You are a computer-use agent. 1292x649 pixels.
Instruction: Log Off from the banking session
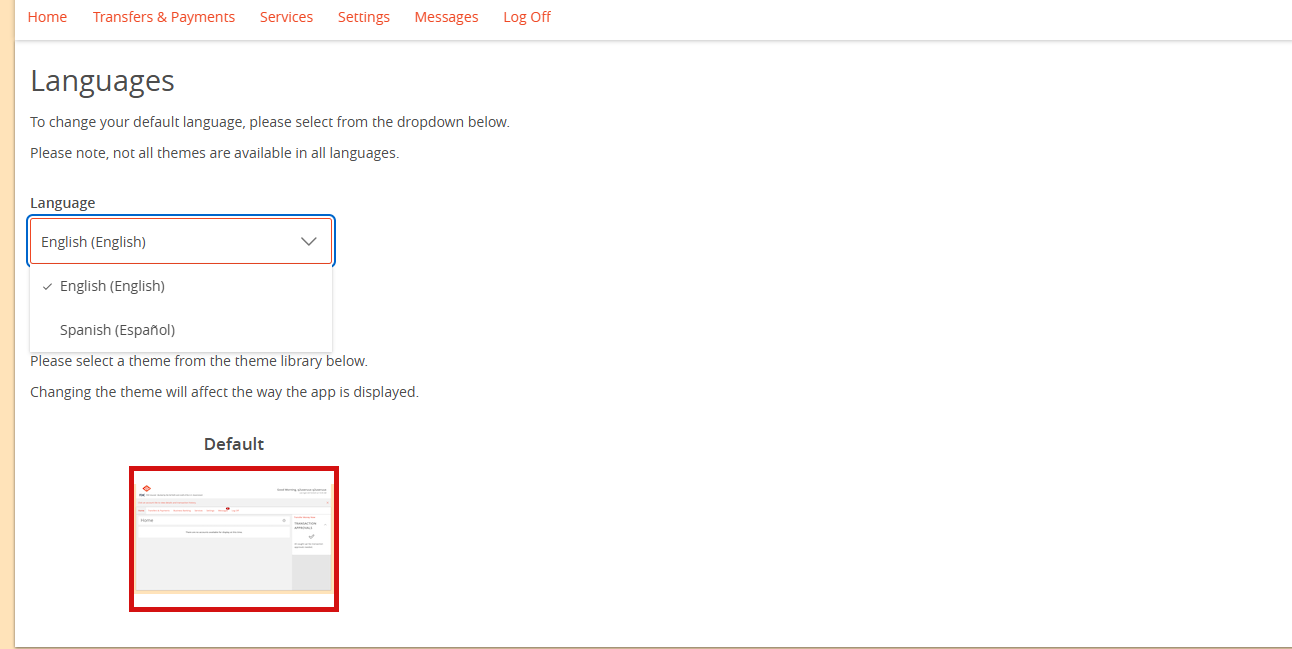[x=527, y=16]
